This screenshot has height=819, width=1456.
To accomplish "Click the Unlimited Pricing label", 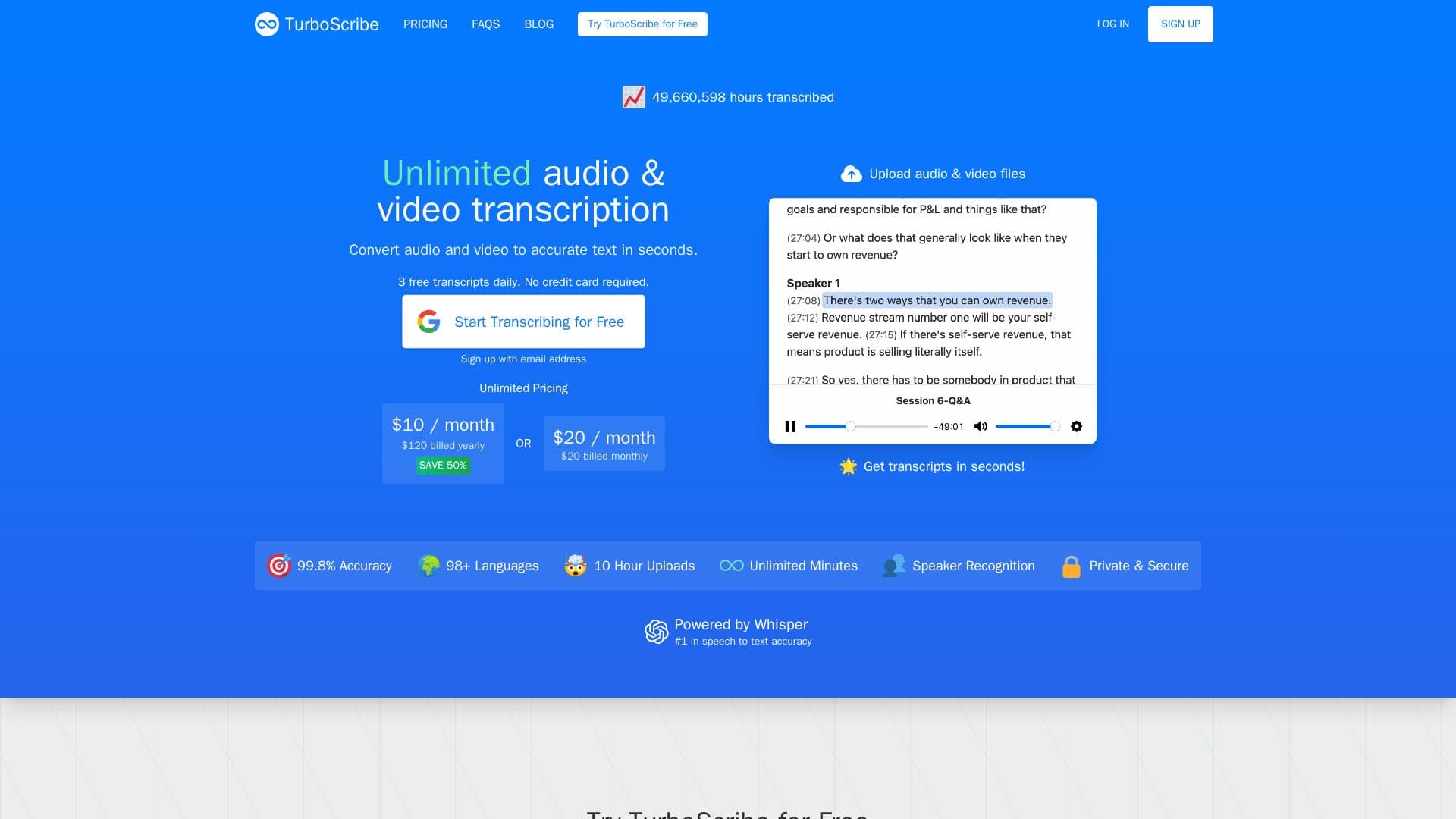I will coord(523,388).
